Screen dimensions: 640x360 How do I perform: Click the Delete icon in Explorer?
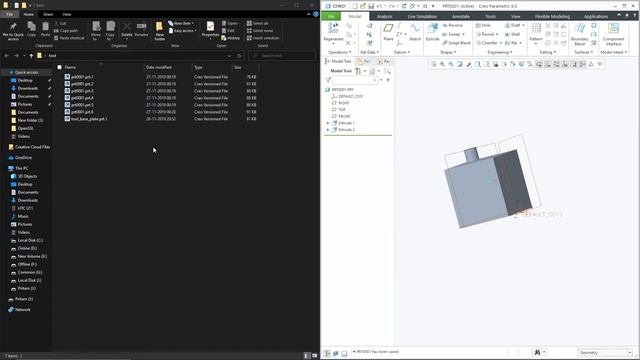(x=127, y=30)
